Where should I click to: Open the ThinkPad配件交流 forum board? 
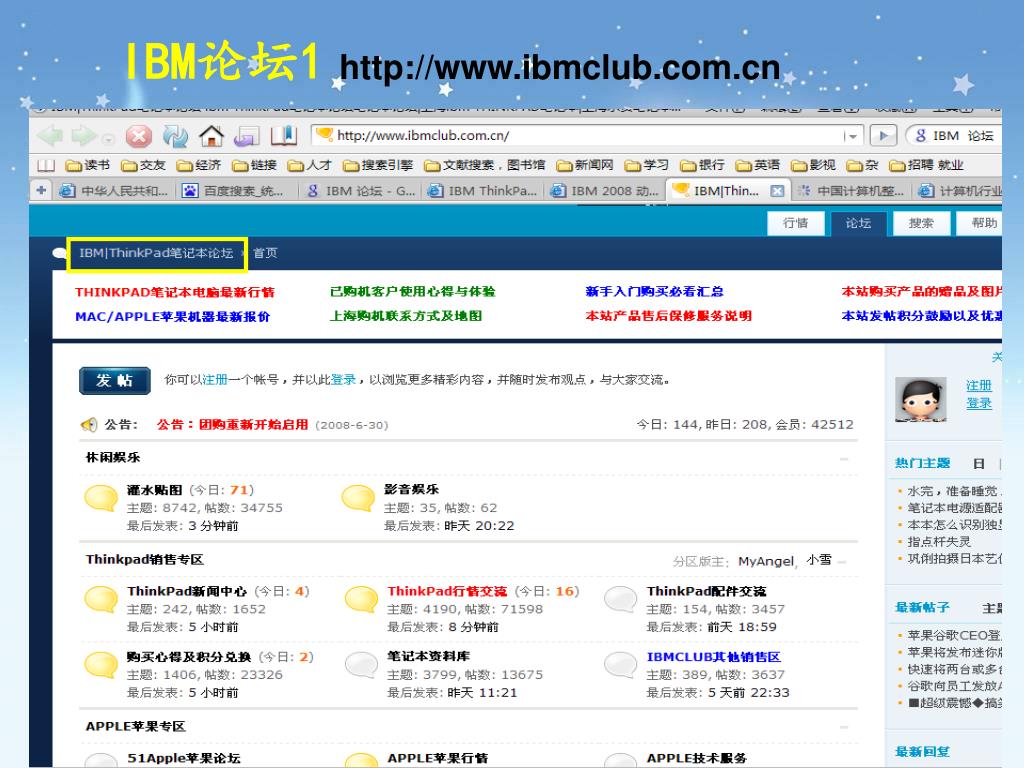click(707, 591)
